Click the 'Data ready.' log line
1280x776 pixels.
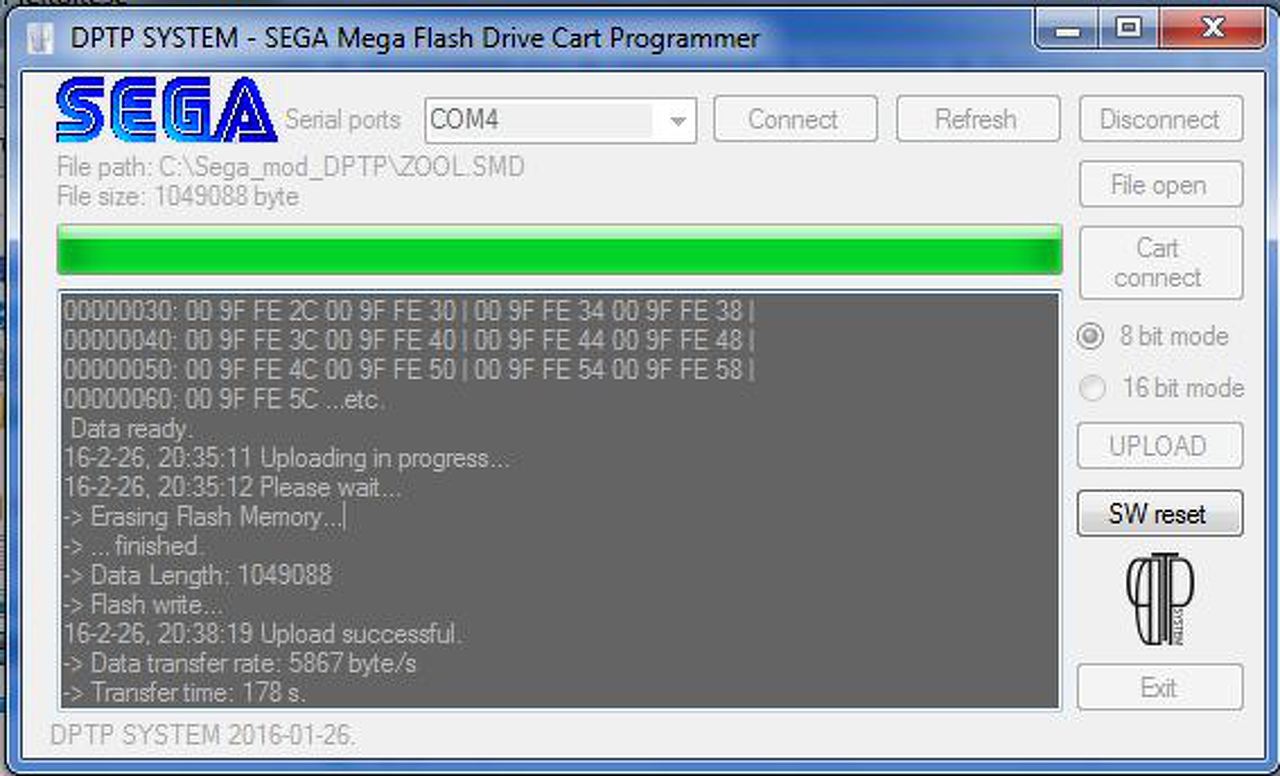[130, 429]
